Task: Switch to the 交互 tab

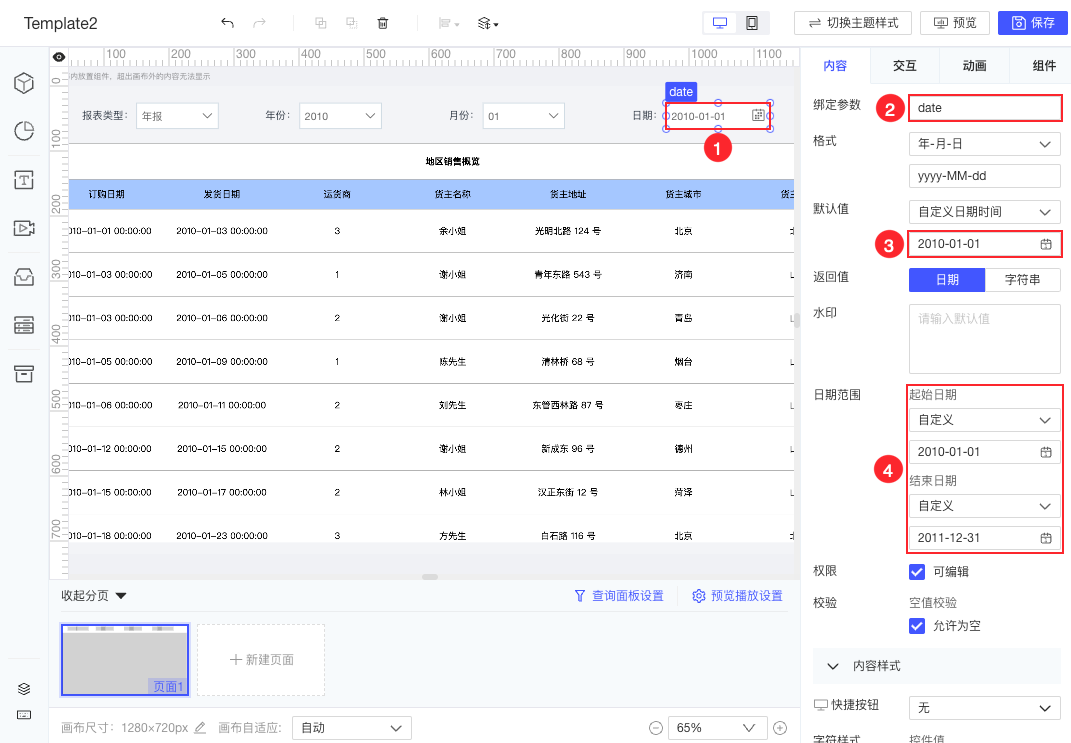Action: (x=904, y=66)
